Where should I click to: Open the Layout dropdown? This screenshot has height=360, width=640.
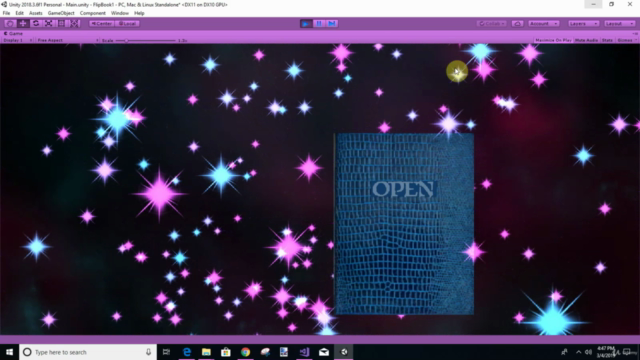619,24
